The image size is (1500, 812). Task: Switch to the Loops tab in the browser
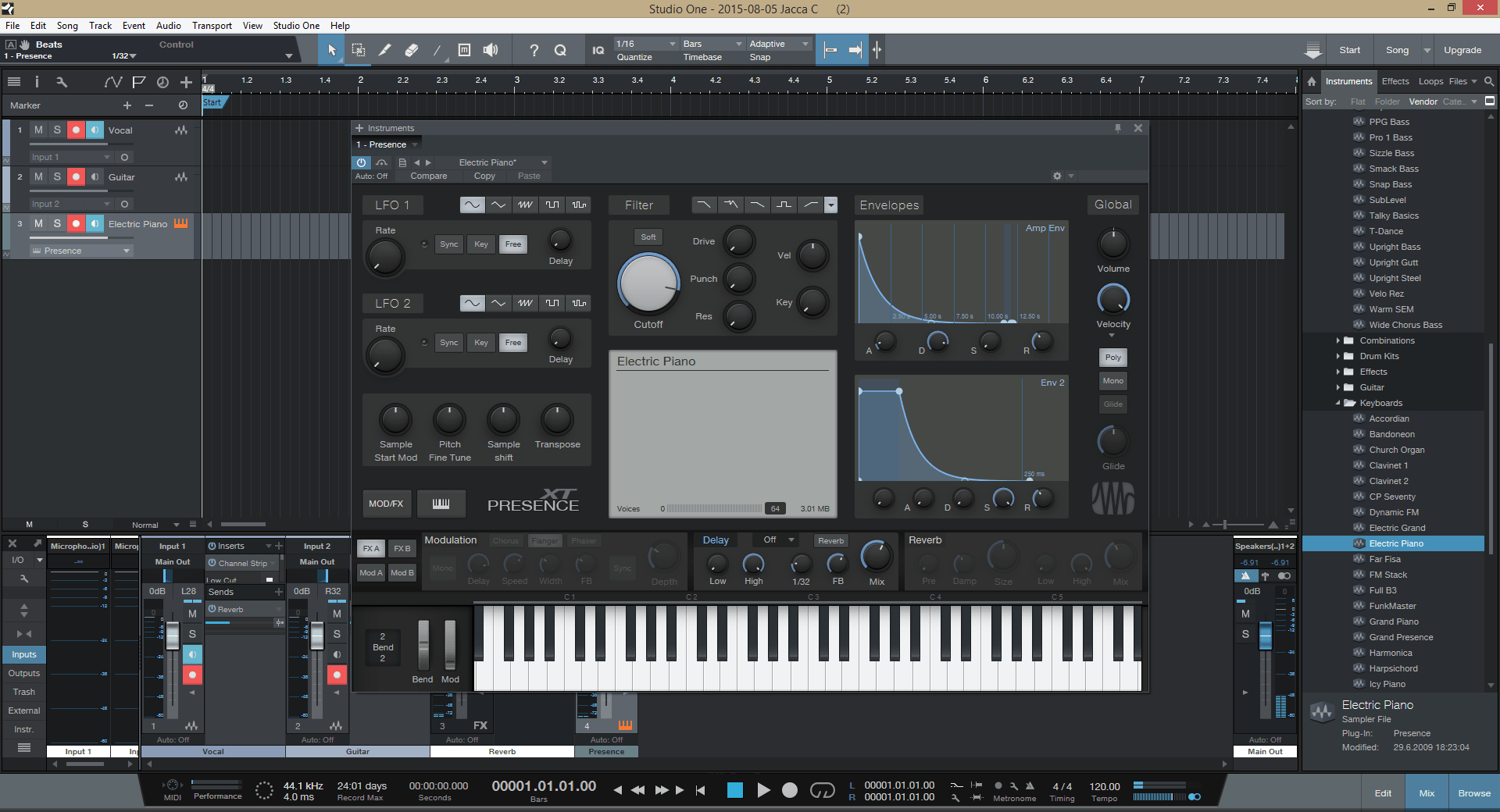[1430, 81]
